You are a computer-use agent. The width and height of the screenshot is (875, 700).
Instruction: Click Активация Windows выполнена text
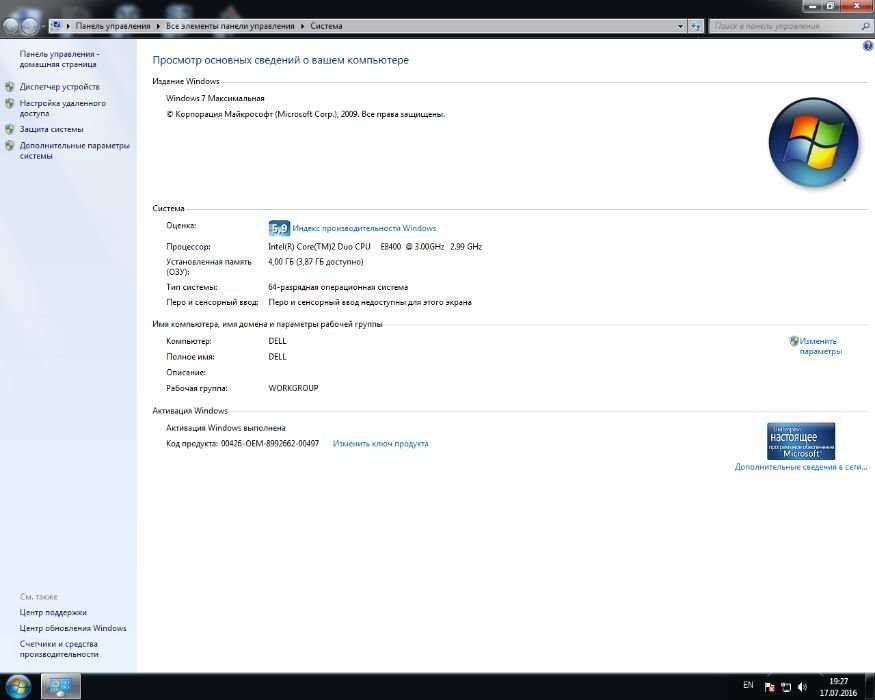tap(226, 428)
